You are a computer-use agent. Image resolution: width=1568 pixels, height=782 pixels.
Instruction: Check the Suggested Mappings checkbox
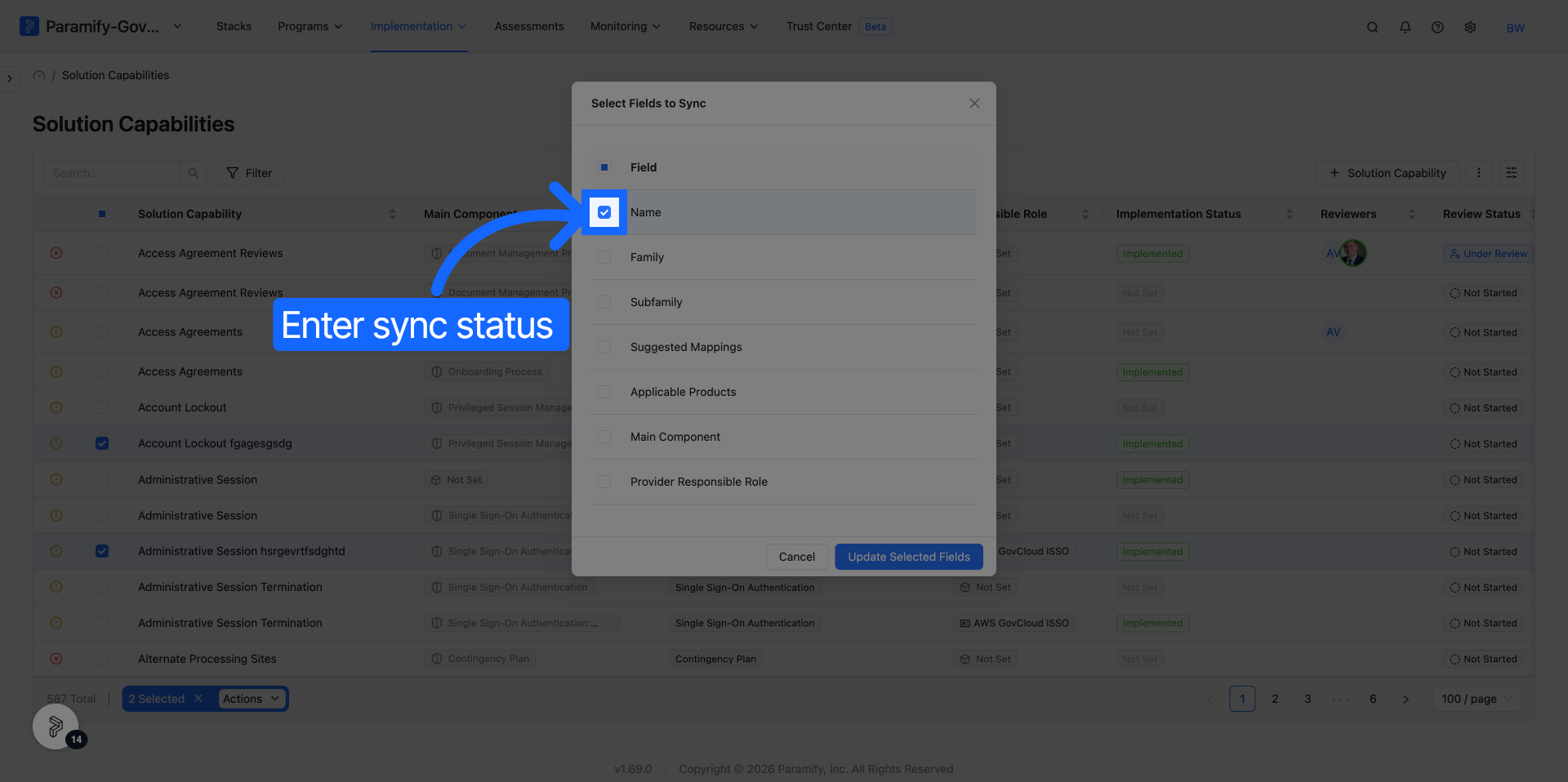(x=604, y=347)
